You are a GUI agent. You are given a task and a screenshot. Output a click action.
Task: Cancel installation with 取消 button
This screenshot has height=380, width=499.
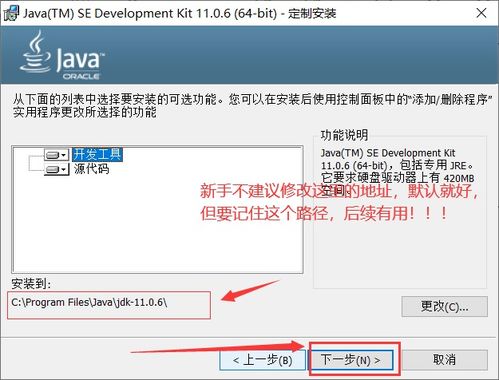click(445, 360)
